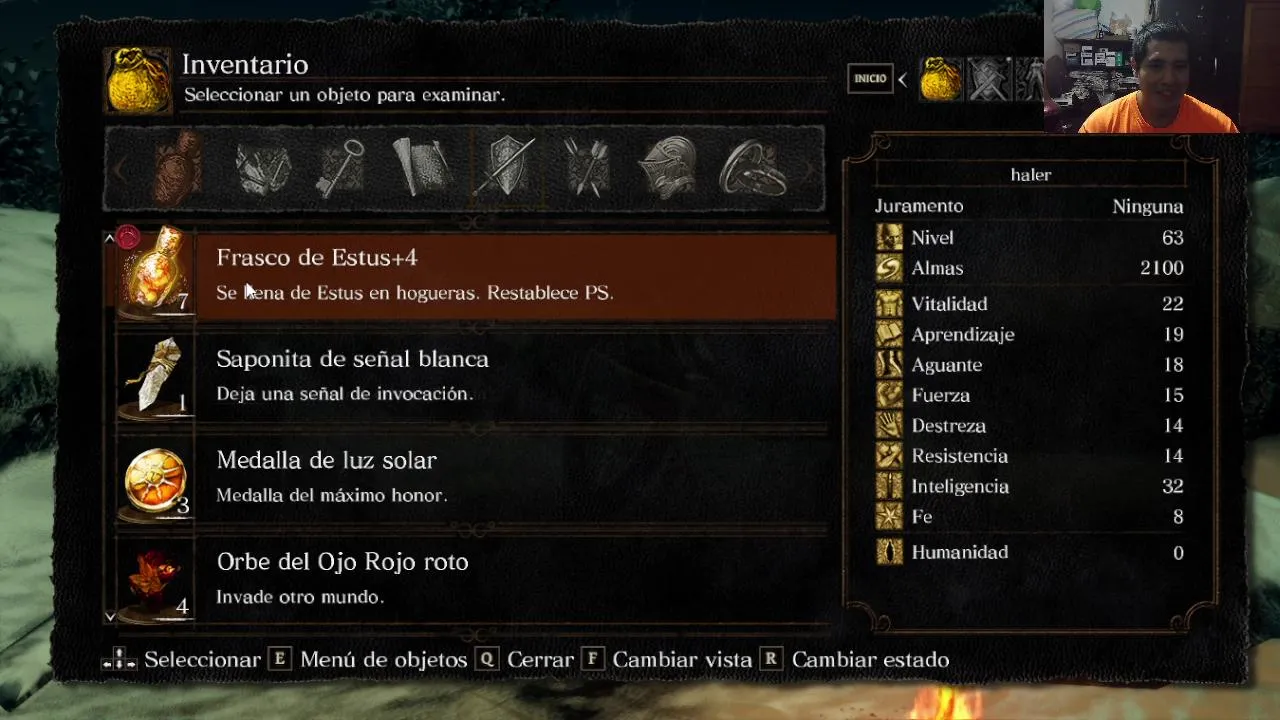Select the helmet armor category icon
Viewport: 1280px width, 720px height.
pyautogui.click(x=668, y=167)
